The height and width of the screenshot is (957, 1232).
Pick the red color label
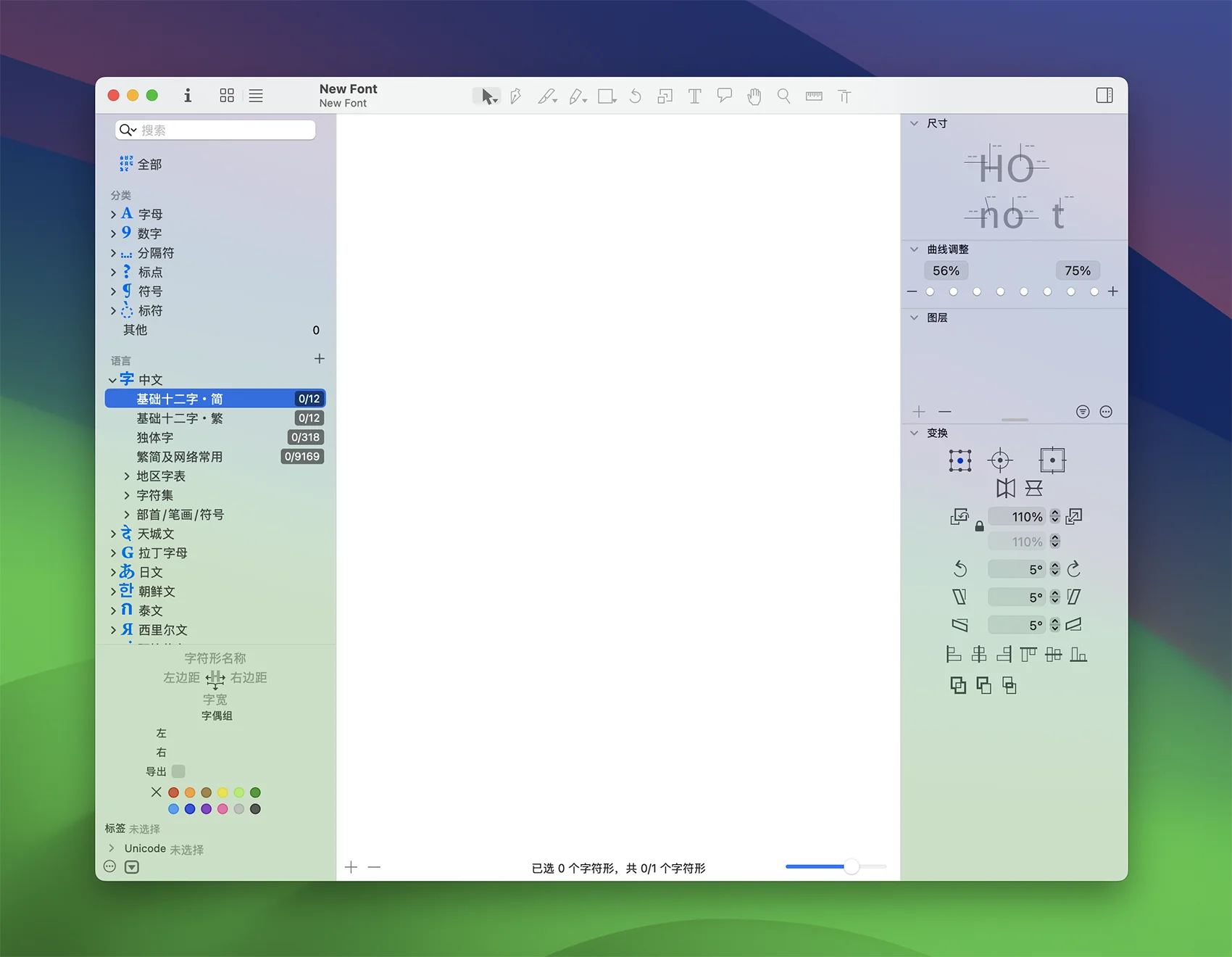pos(174,792)
